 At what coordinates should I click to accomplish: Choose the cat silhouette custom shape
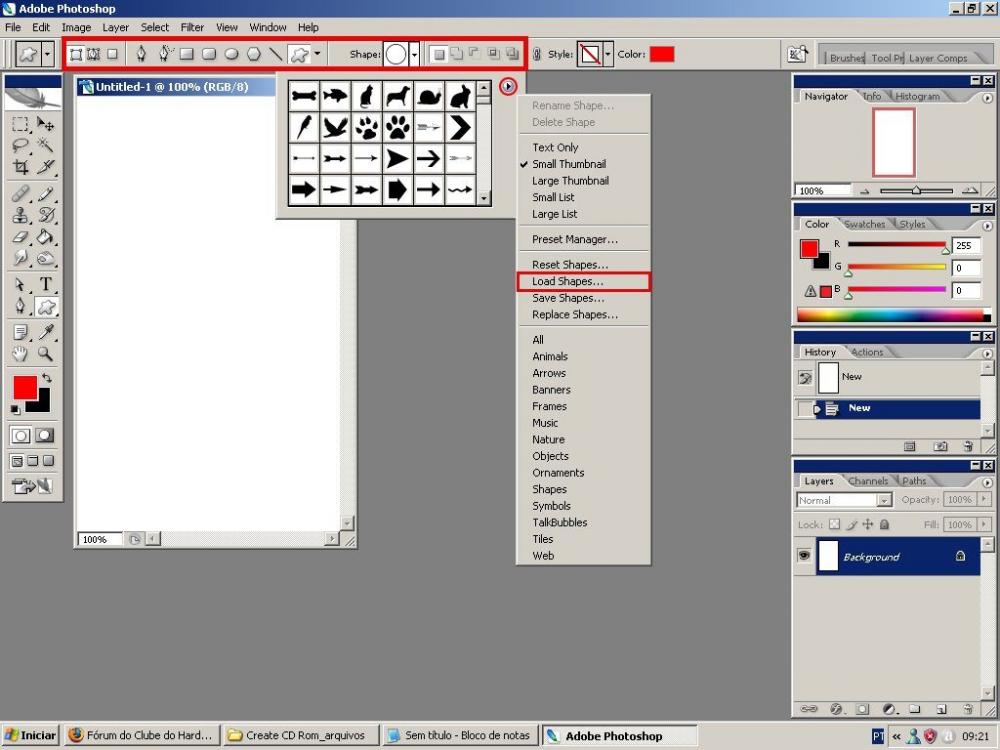[x=366, y=96]
